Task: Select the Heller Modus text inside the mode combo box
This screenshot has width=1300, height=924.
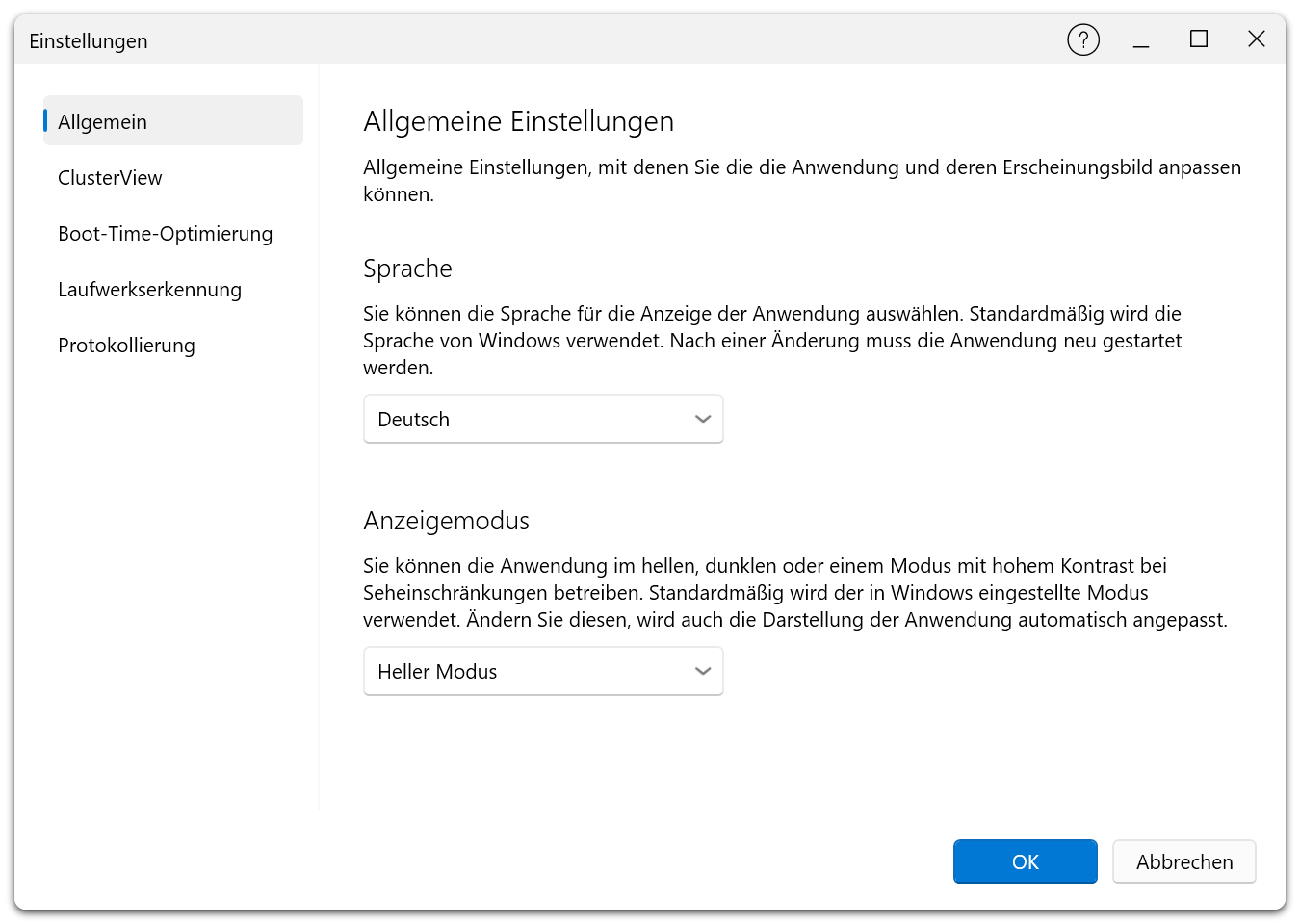Action: [x=436, y=671]
